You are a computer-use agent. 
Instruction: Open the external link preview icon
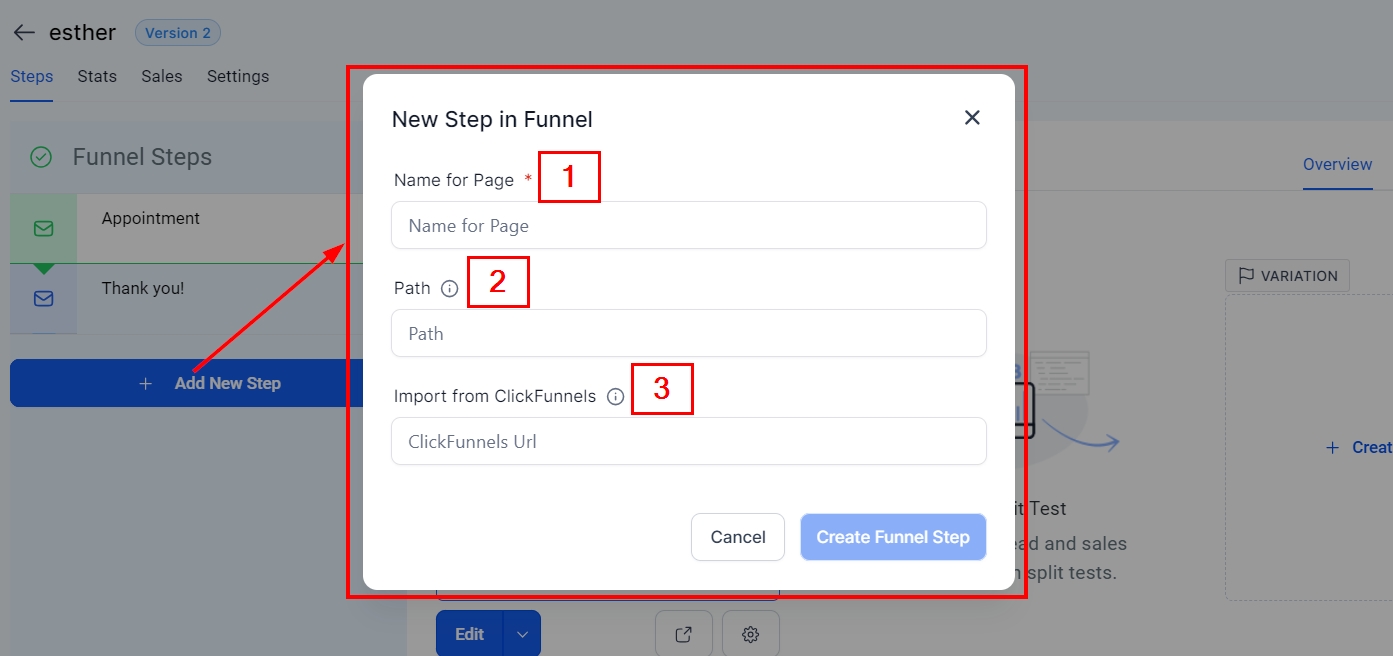coord(684,634)
